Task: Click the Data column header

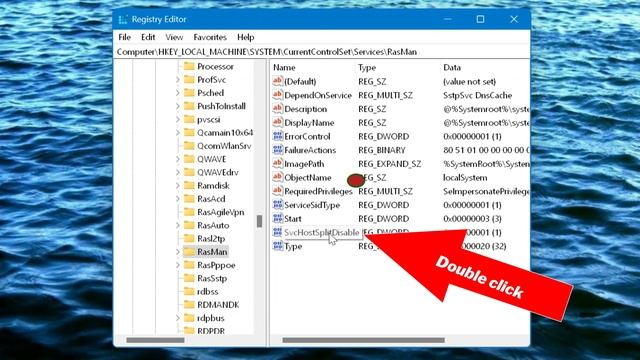Action: (x=452, y=67)
